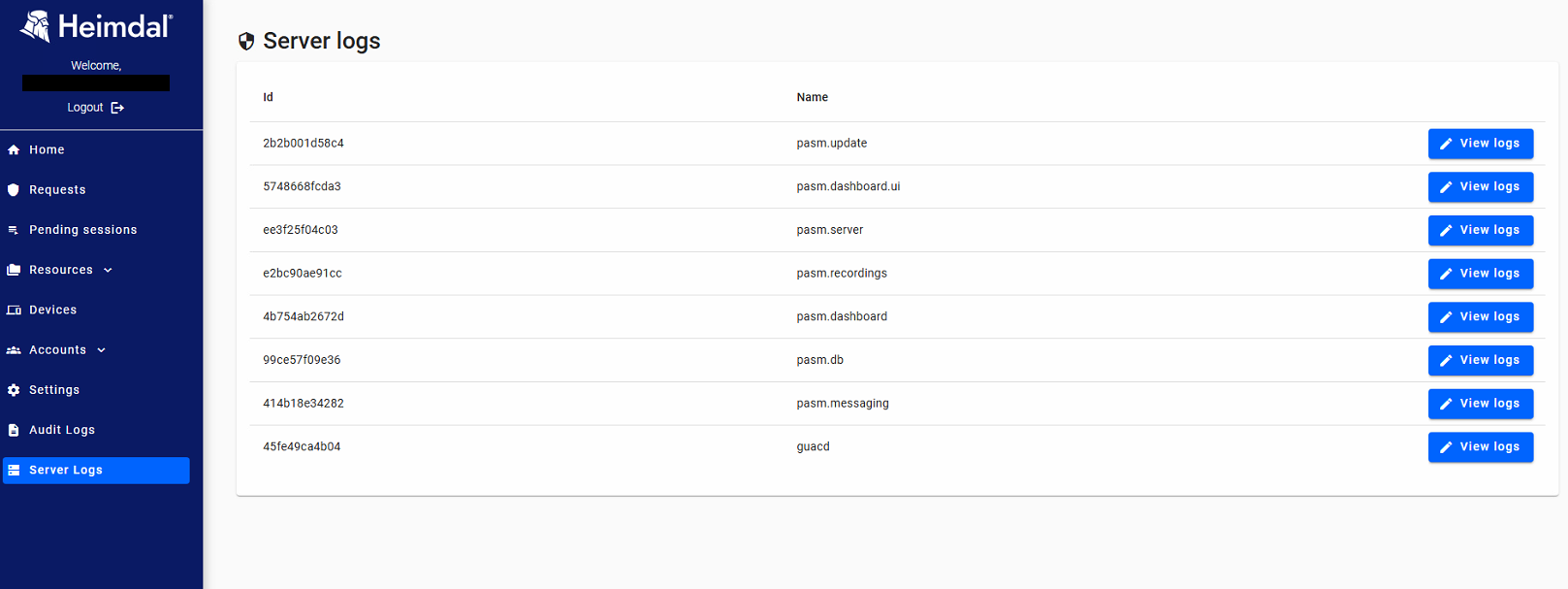1568x589 pixels.
Task: Click the logout arrow icon
Action: (x=117, y=108)
